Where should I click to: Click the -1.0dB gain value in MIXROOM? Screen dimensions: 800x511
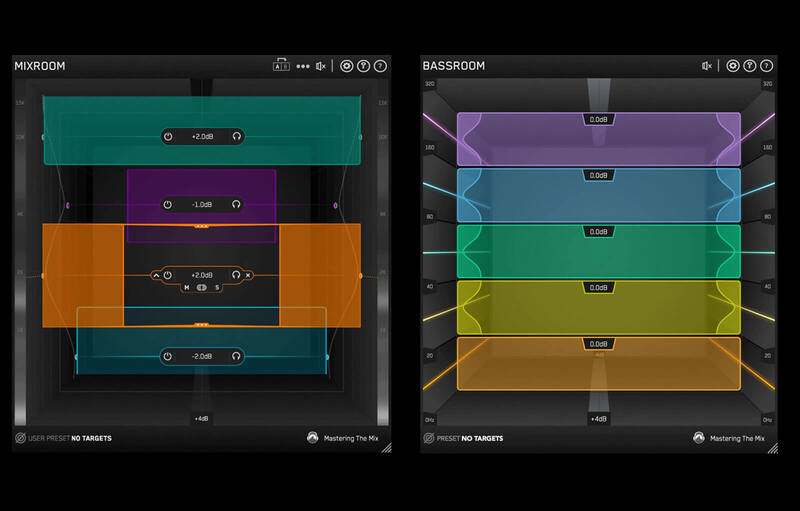[202, 205]
